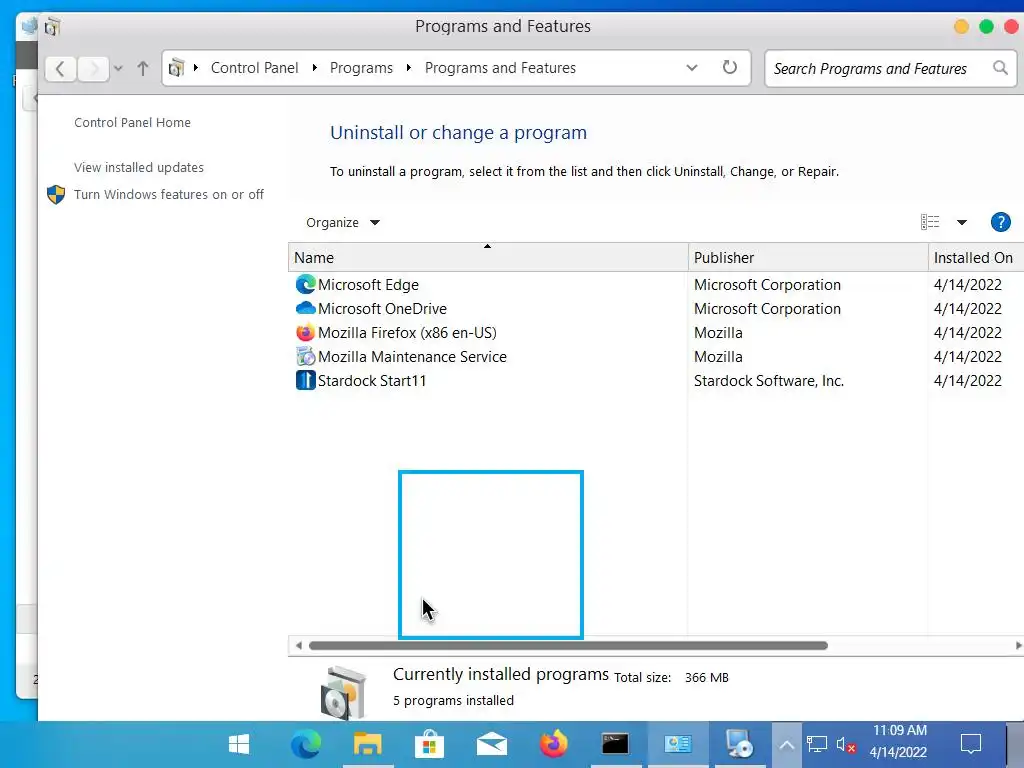Viewport: 1024px width, 768px height.
Task: Click Programs and Features breadcrumb
Action: pos(500,68)
